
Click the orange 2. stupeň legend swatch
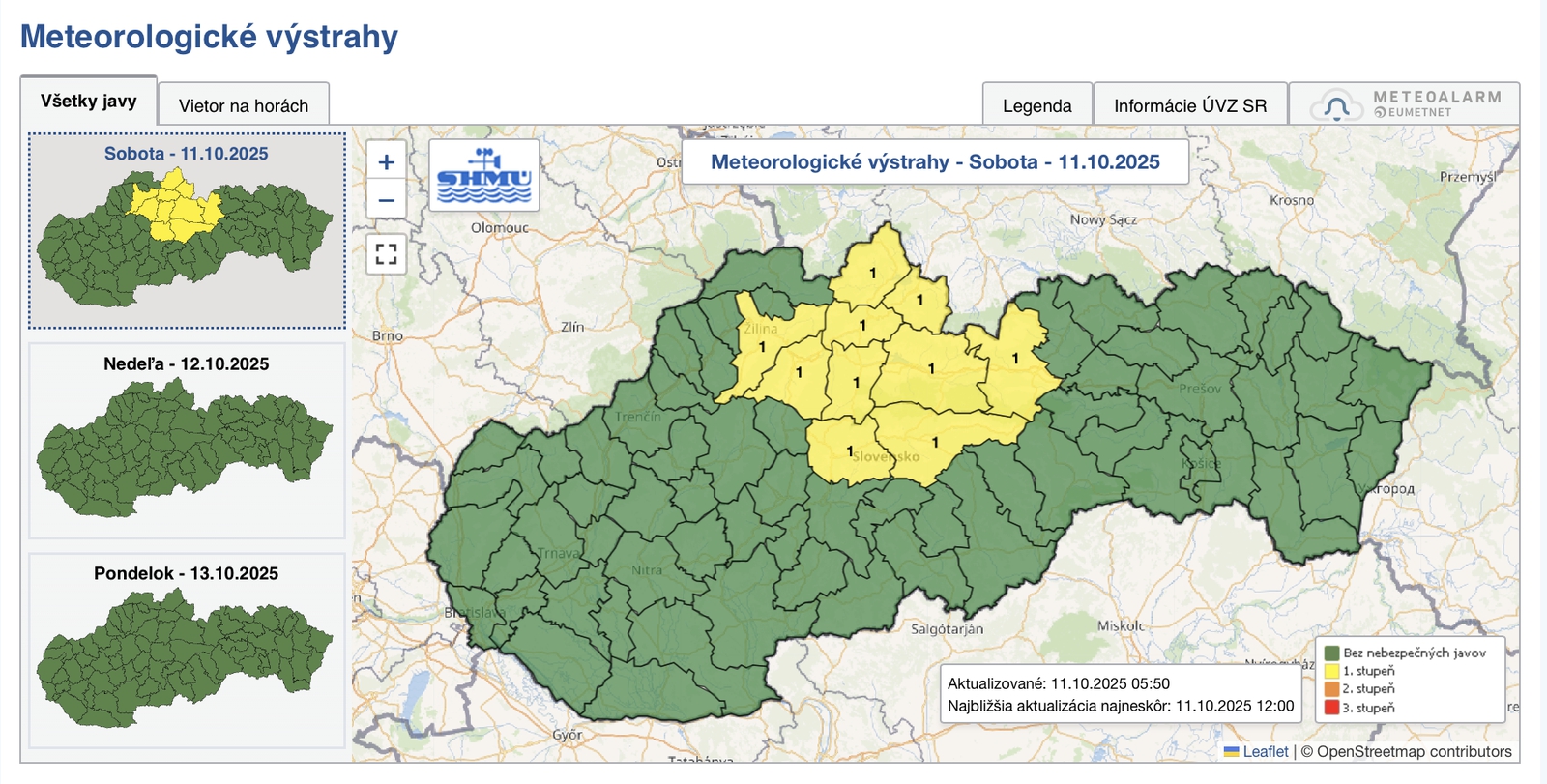click(x=1331, y=689)
